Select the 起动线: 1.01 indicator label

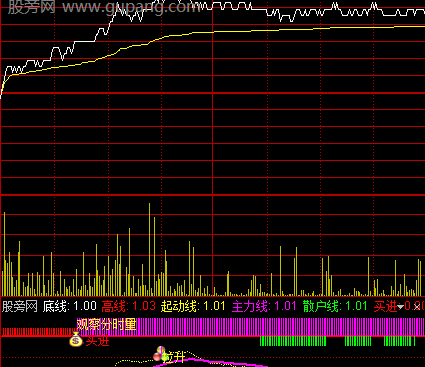coord(193,306)
